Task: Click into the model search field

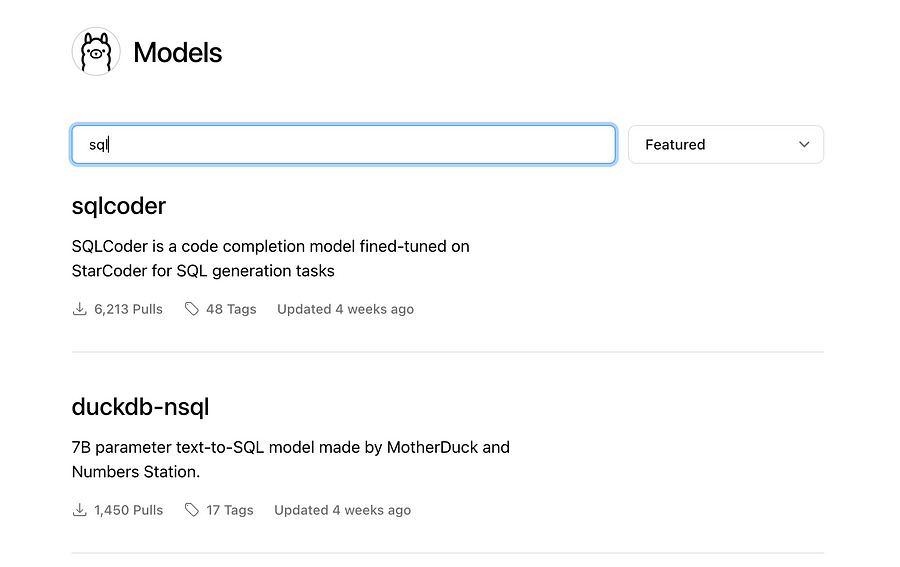Action: click(343, 144)
